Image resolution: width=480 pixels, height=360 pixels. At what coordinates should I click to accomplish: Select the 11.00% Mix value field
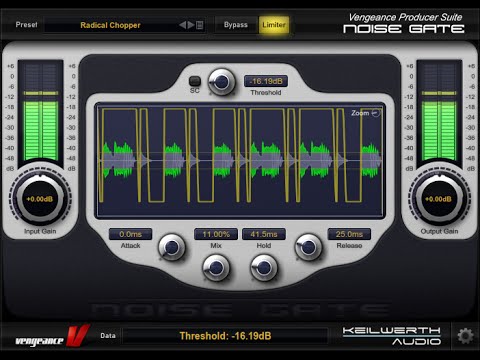coord(216,234)
